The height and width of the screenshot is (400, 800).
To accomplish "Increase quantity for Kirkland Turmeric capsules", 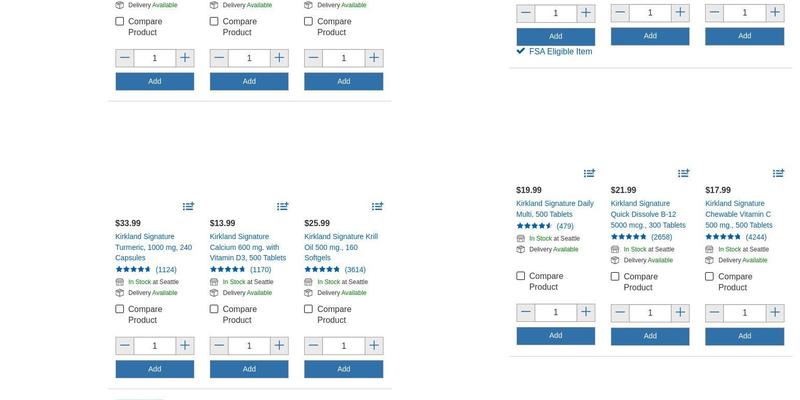I will coord(184,346).
